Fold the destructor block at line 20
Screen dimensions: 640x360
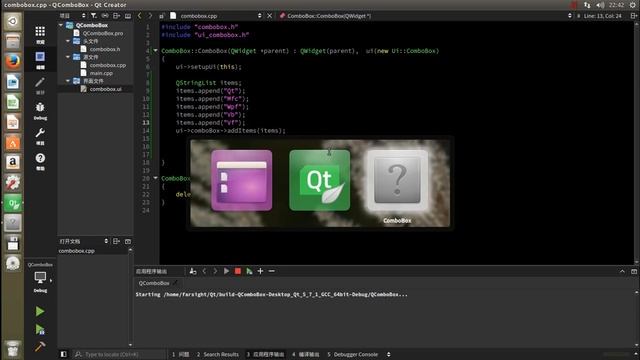point(155,178)
